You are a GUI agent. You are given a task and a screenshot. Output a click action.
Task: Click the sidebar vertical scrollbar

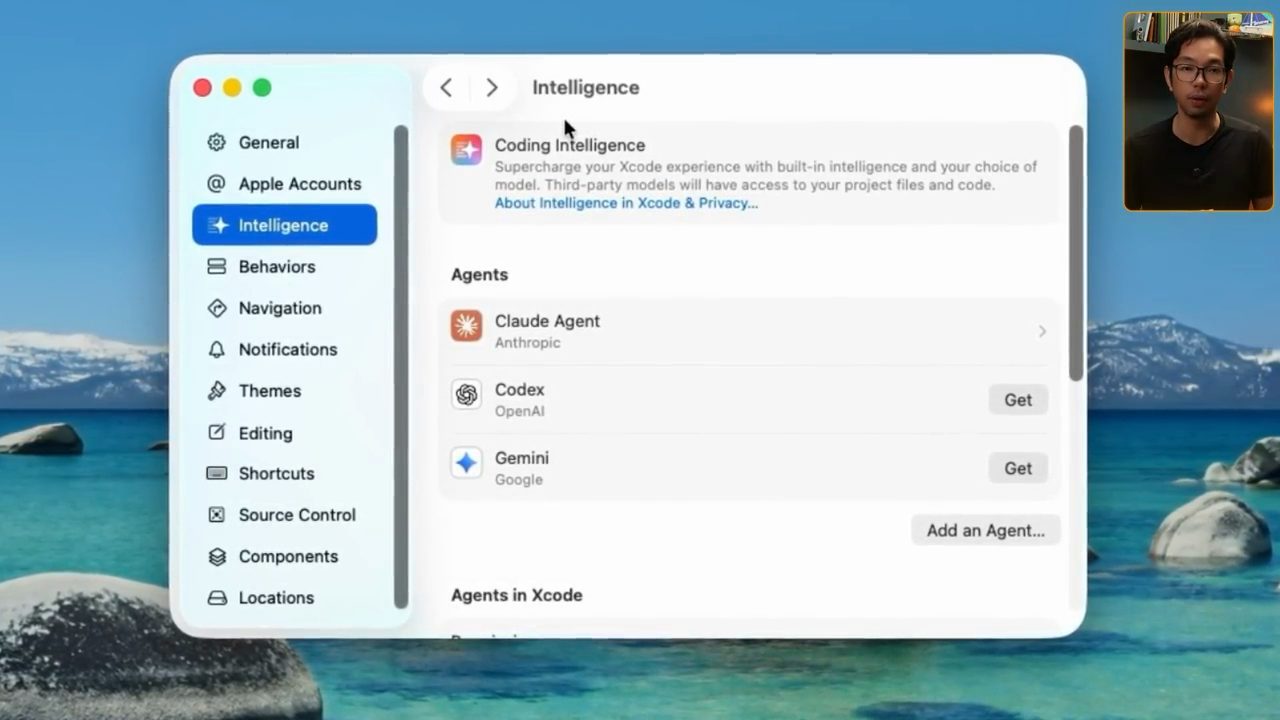(x=401, y=367)
